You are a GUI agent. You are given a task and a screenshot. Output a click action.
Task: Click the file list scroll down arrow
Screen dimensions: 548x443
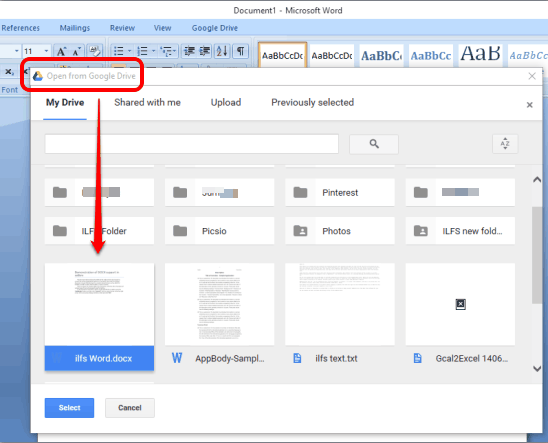tap(537, 369)
